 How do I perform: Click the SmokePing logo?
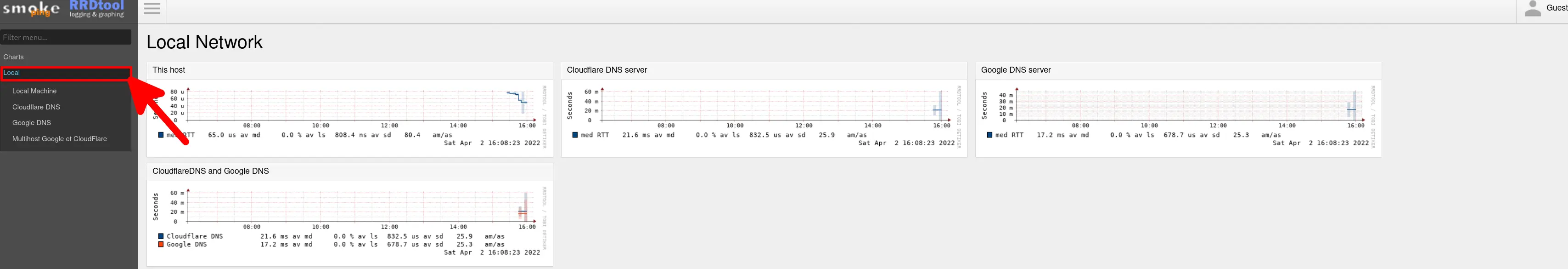(x=32, y=9)
